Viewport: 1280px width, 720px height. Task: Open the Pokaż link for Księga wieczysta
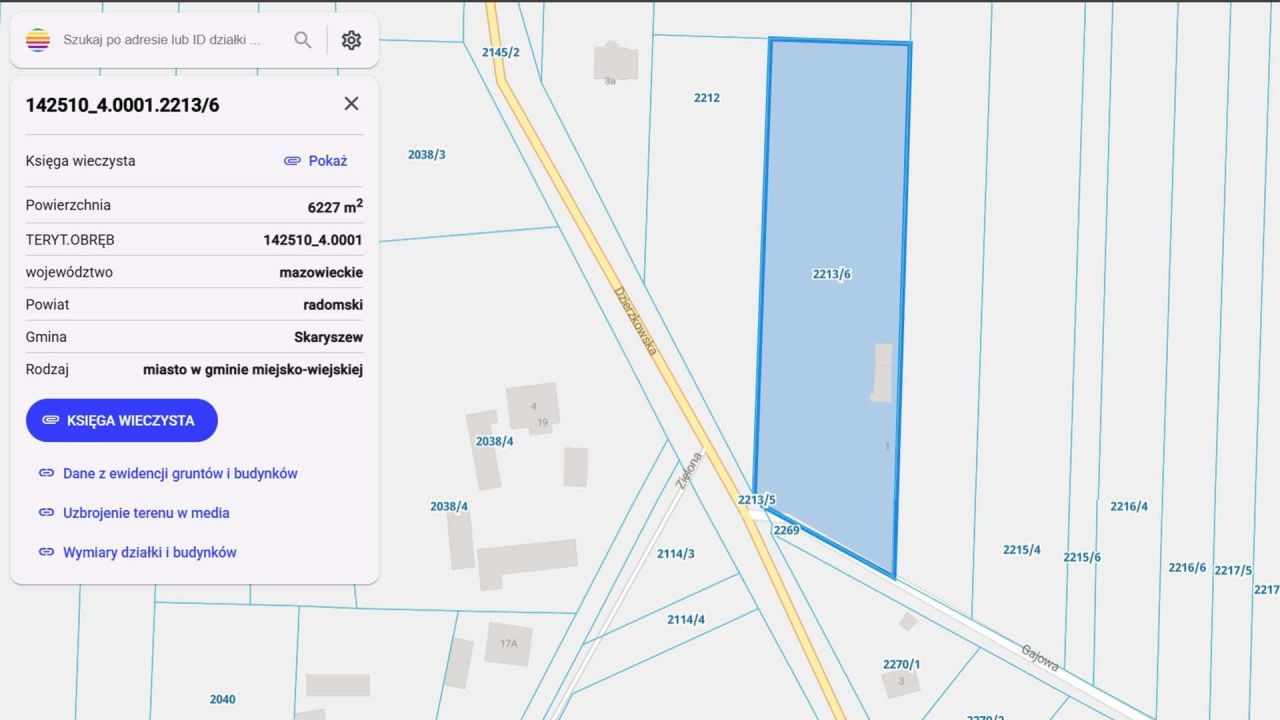(327, 160)
